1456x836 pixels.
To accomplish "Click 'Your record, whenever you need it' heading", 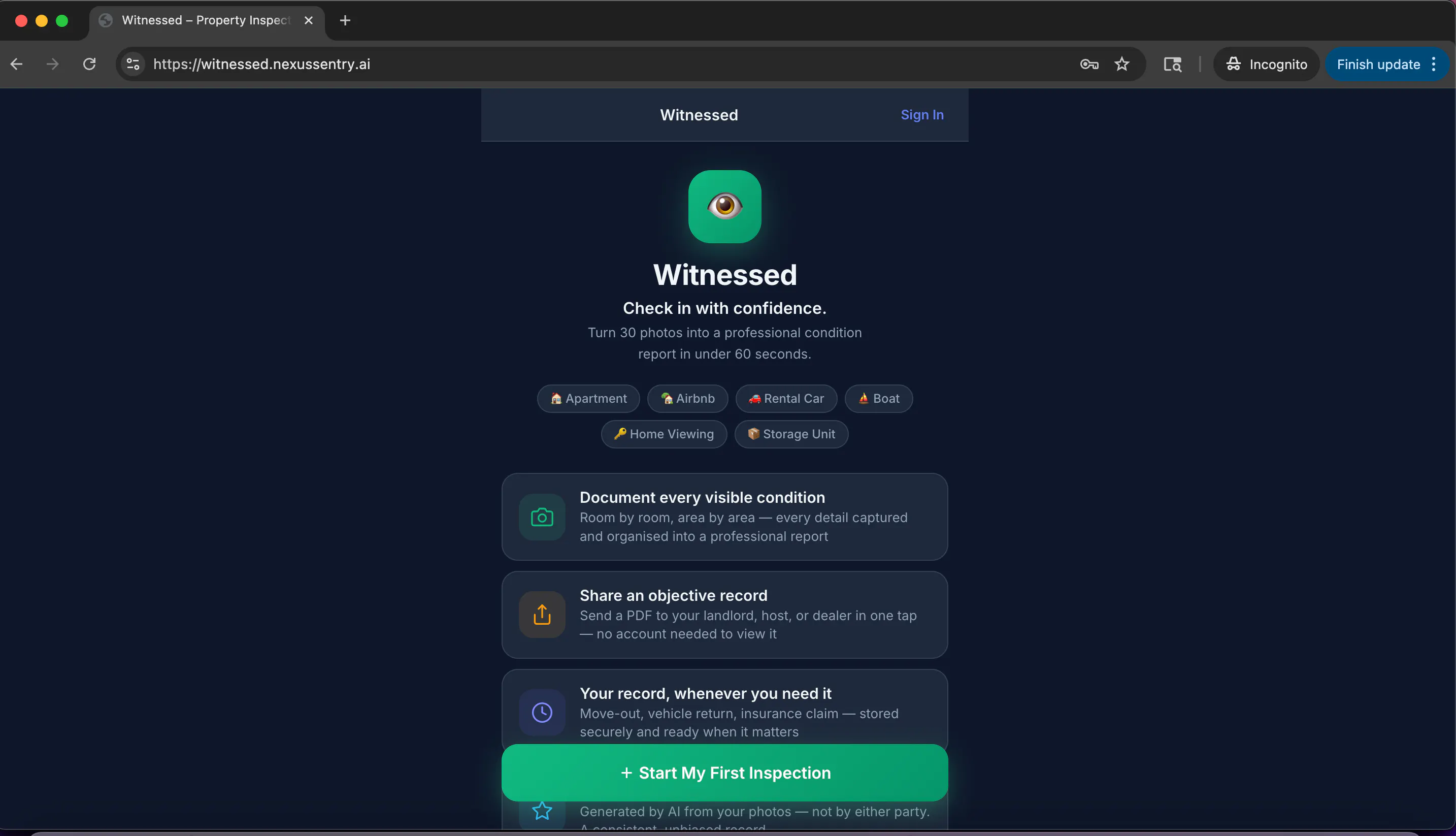I will tap(705, 694).
